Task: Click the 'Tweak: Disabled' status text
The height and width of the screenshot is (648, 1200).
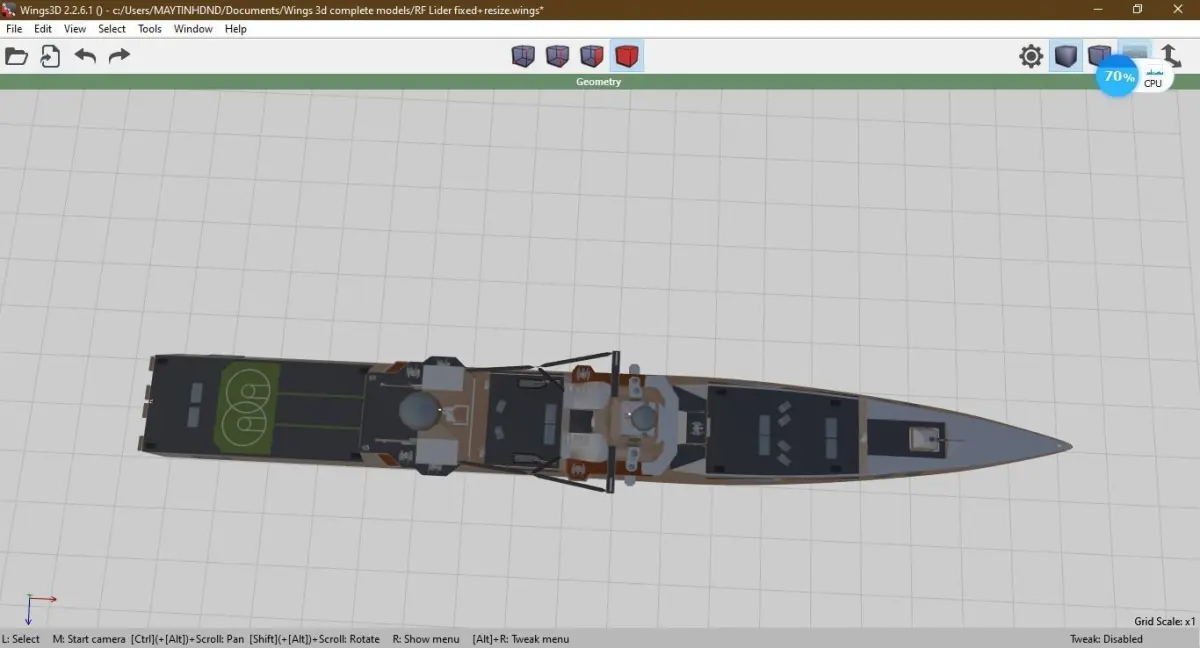Action: [x=1106, y=639]
